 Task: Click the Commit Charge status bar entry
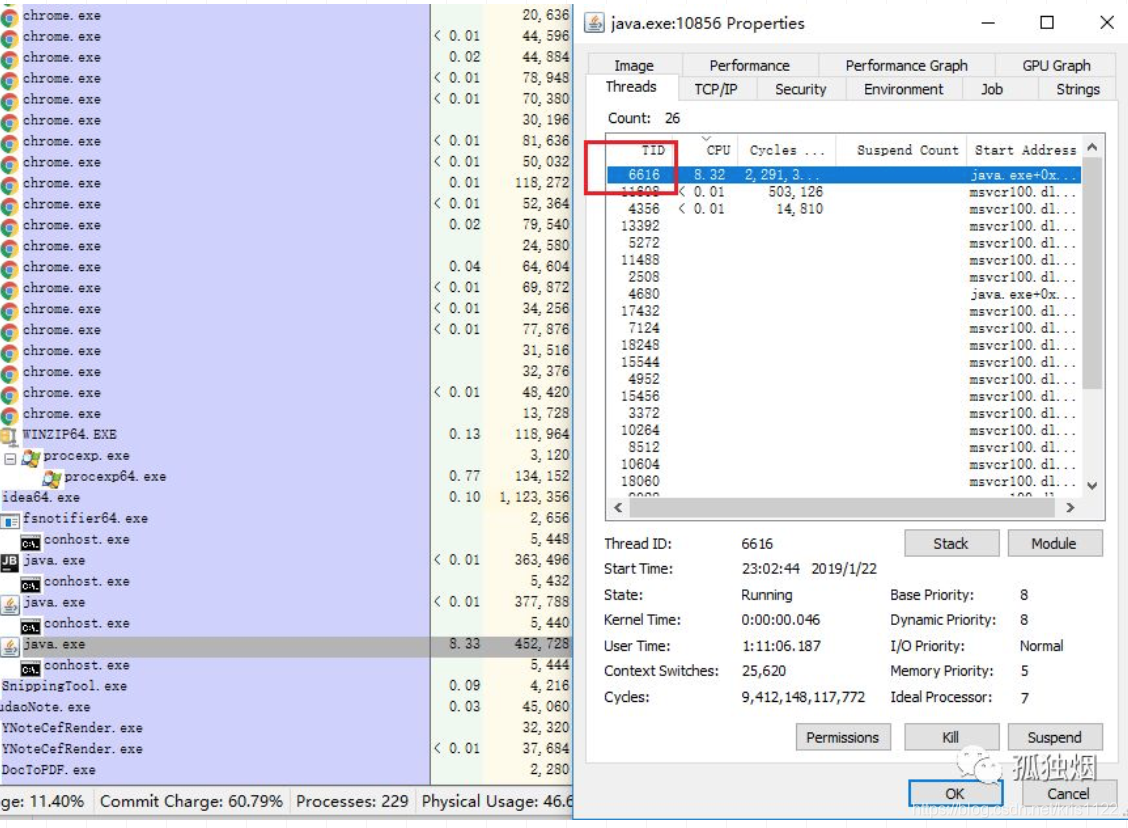coord(191,801)
